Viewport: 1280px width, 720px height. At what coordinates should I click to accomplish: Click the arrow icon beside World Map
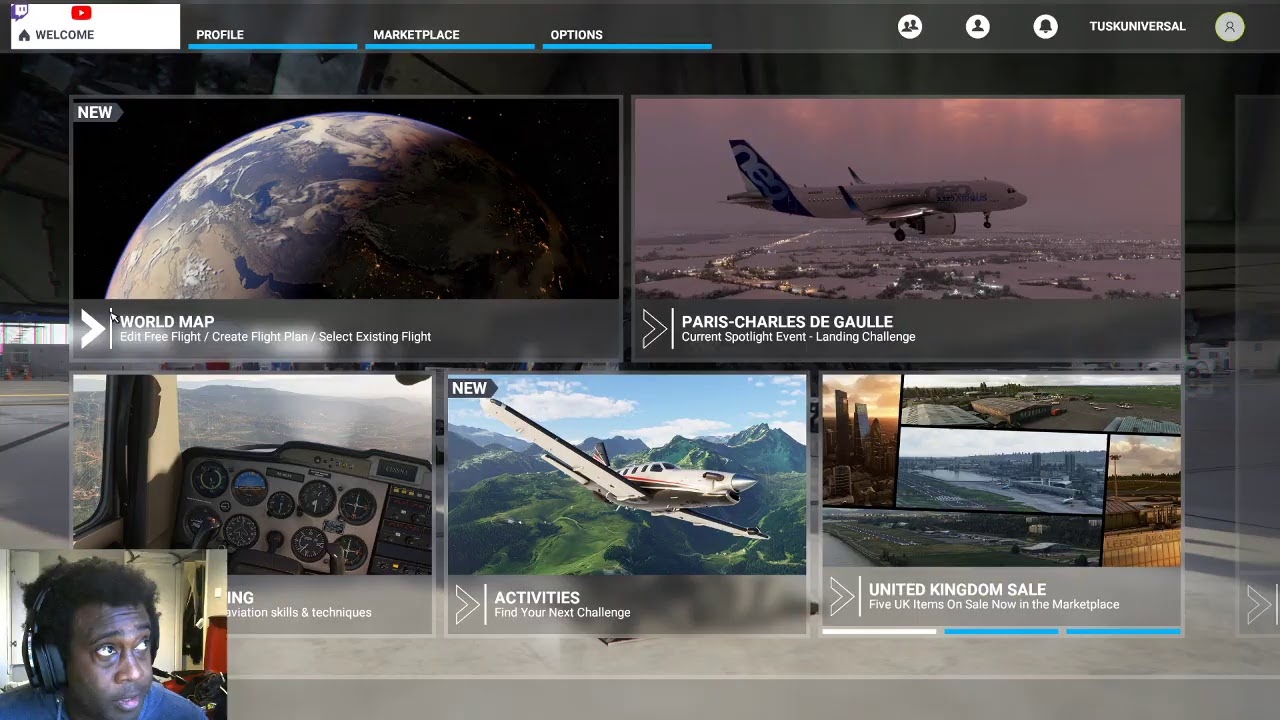click(x=93, y=329)
